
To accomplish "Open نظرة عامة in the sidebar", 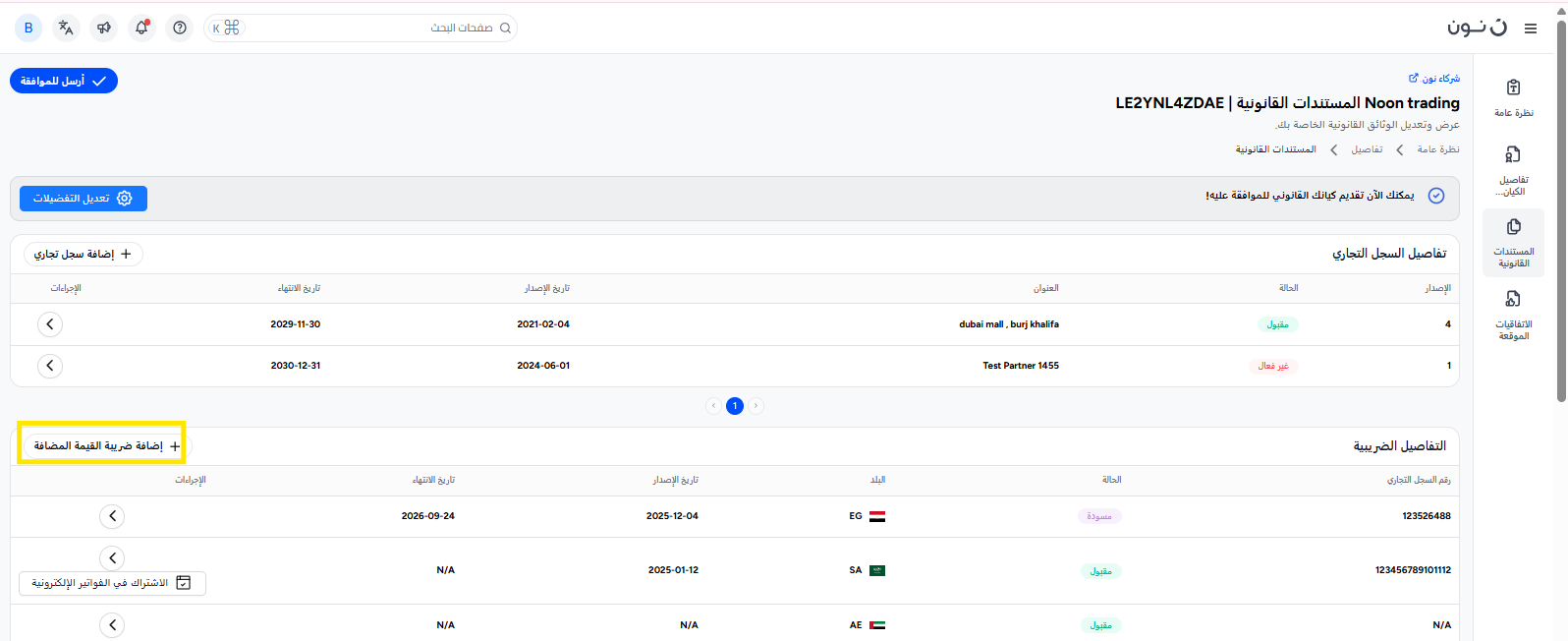I will coord(1513,98).
